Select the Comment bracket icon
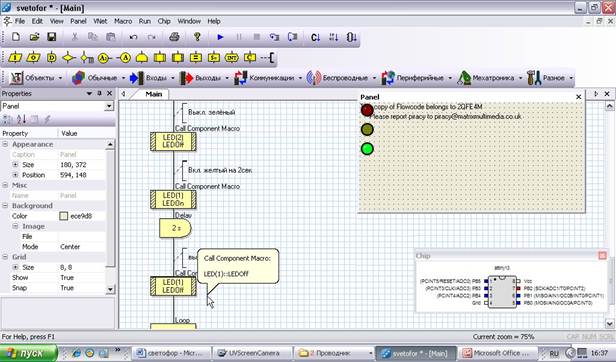The image size is (616, 362). [x=268, y=58]
